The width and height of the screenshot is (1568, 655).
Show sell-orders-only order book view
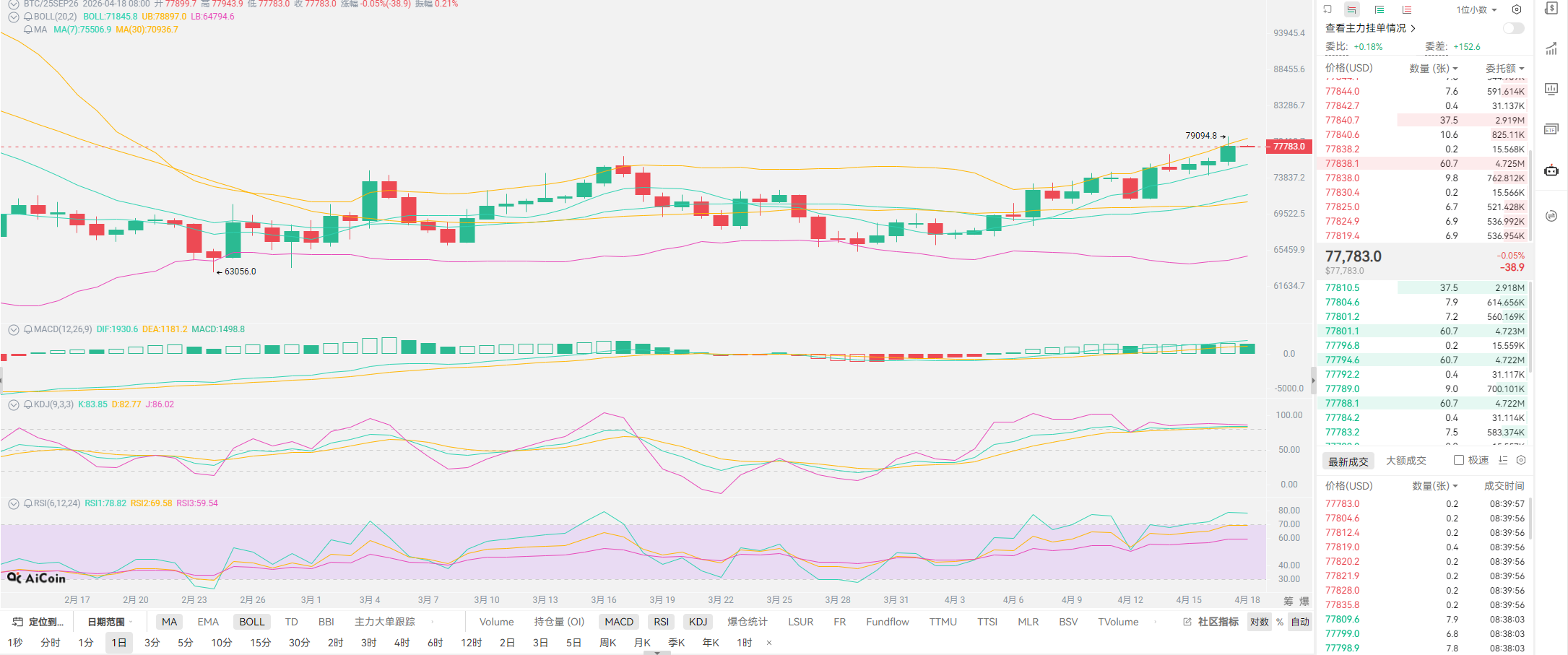click(1406, 10)
